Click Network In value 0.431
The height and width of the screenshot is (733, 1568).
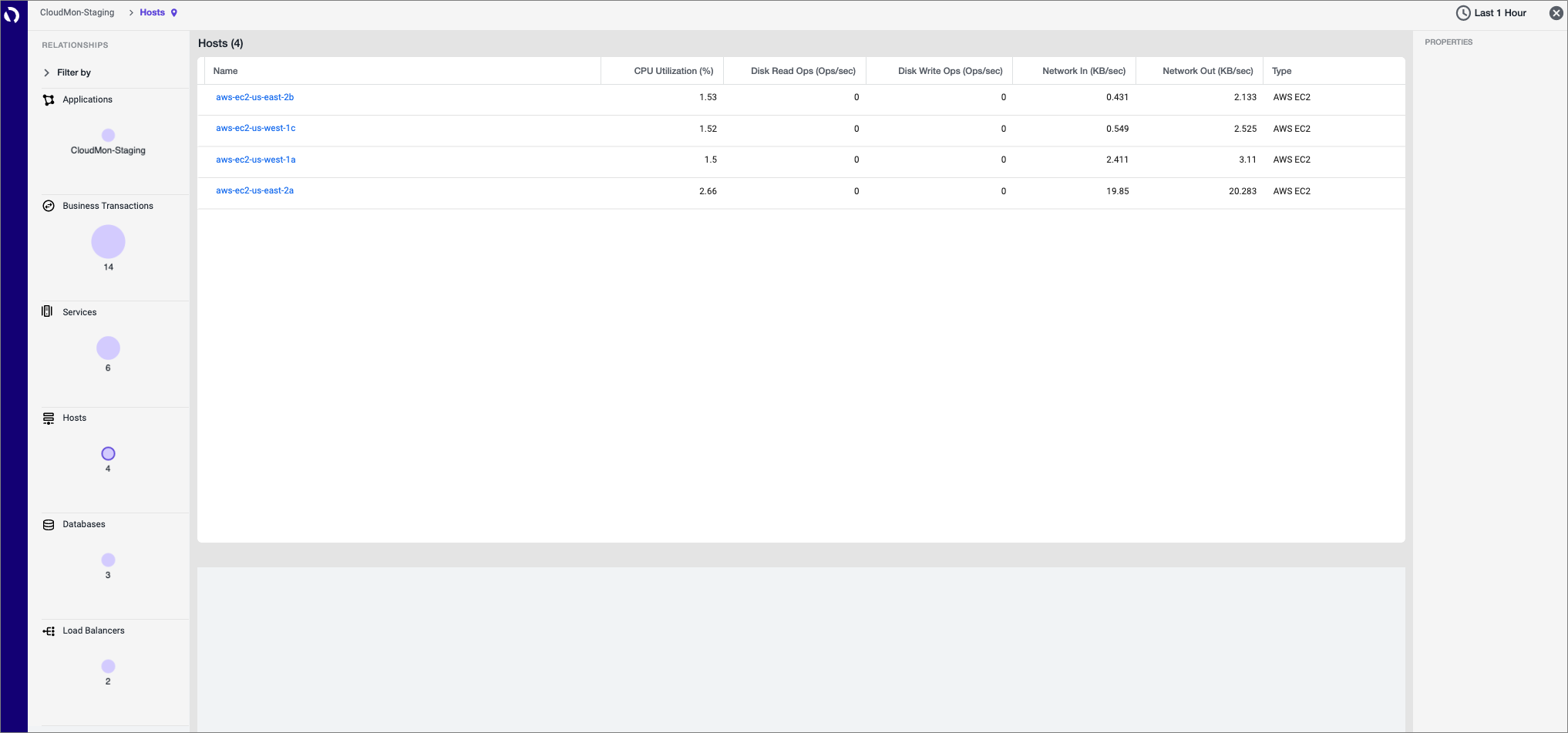(1117, 97)
